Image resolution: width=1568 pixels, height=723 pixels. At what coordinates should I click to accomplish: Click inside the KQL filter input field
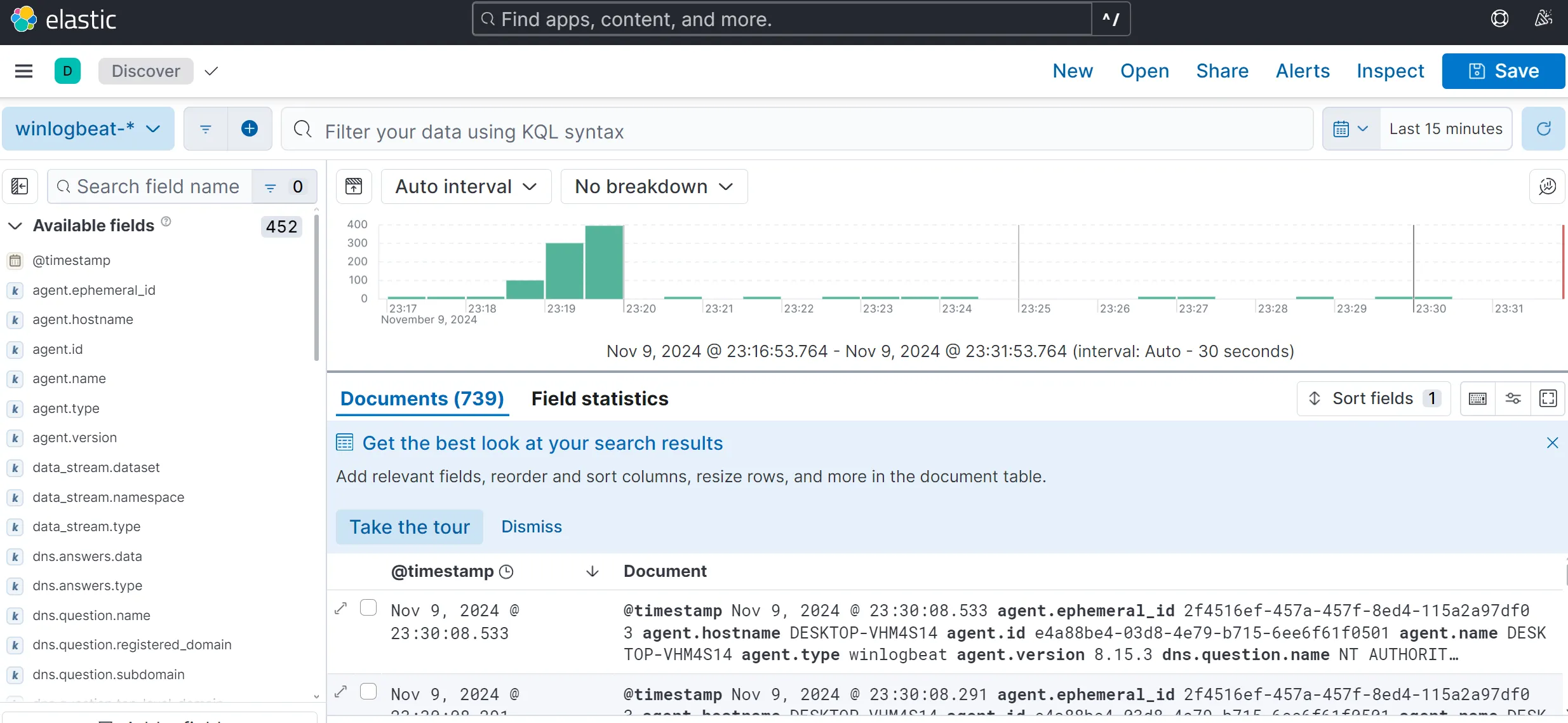(762, 131)
